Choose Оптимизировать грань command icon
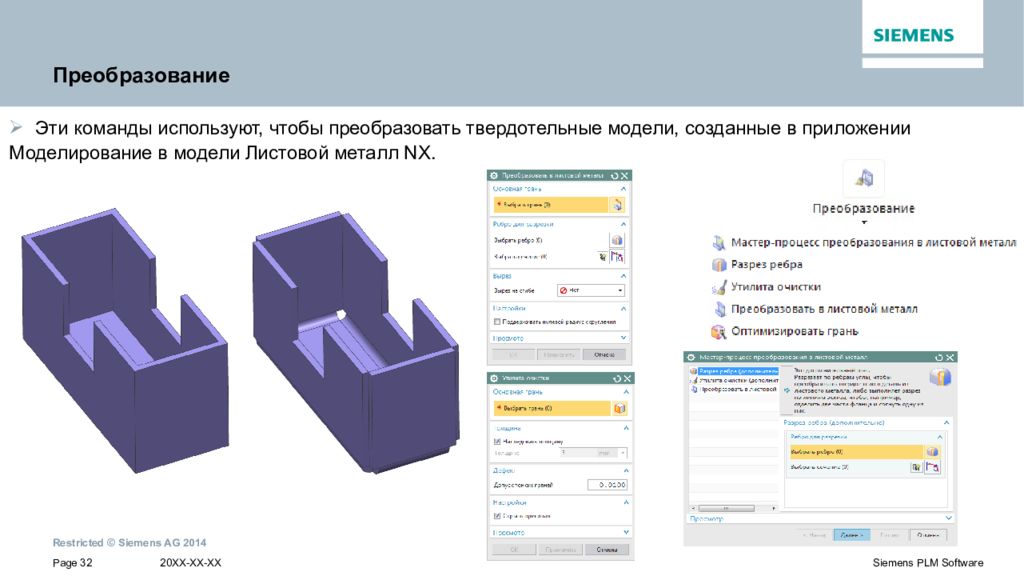 [718, 332]
